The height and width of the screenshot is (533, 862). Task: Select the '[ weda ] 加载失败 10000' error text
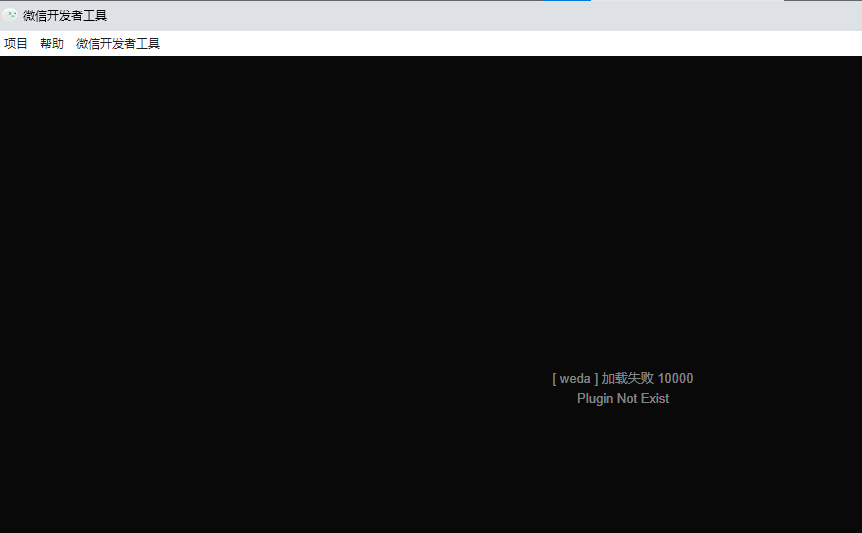(622, 379)
